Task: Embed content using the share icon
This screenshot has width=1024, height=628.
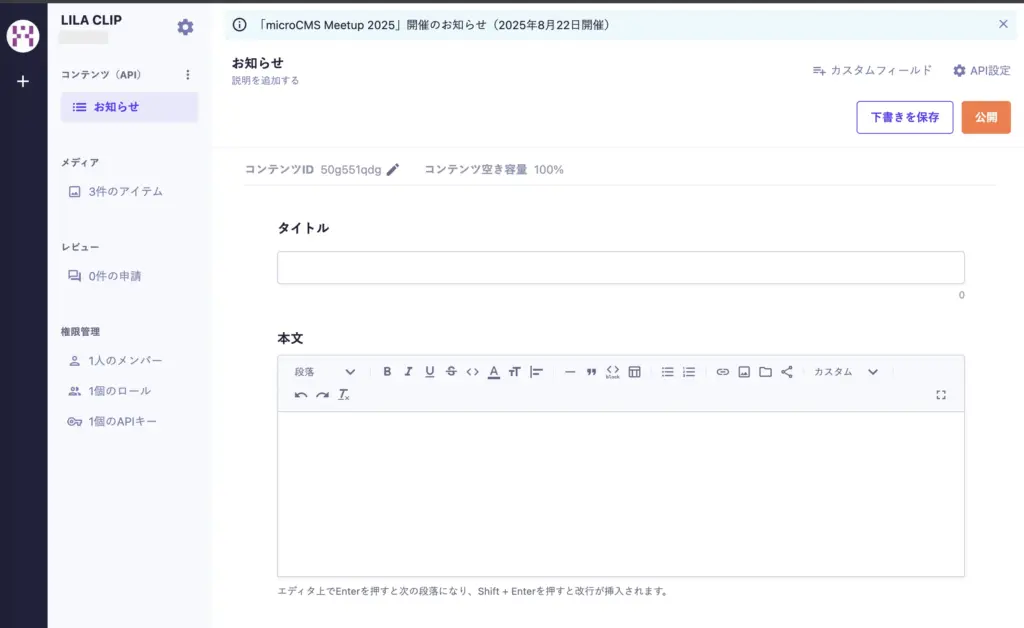Action: [x=787, y=371]
